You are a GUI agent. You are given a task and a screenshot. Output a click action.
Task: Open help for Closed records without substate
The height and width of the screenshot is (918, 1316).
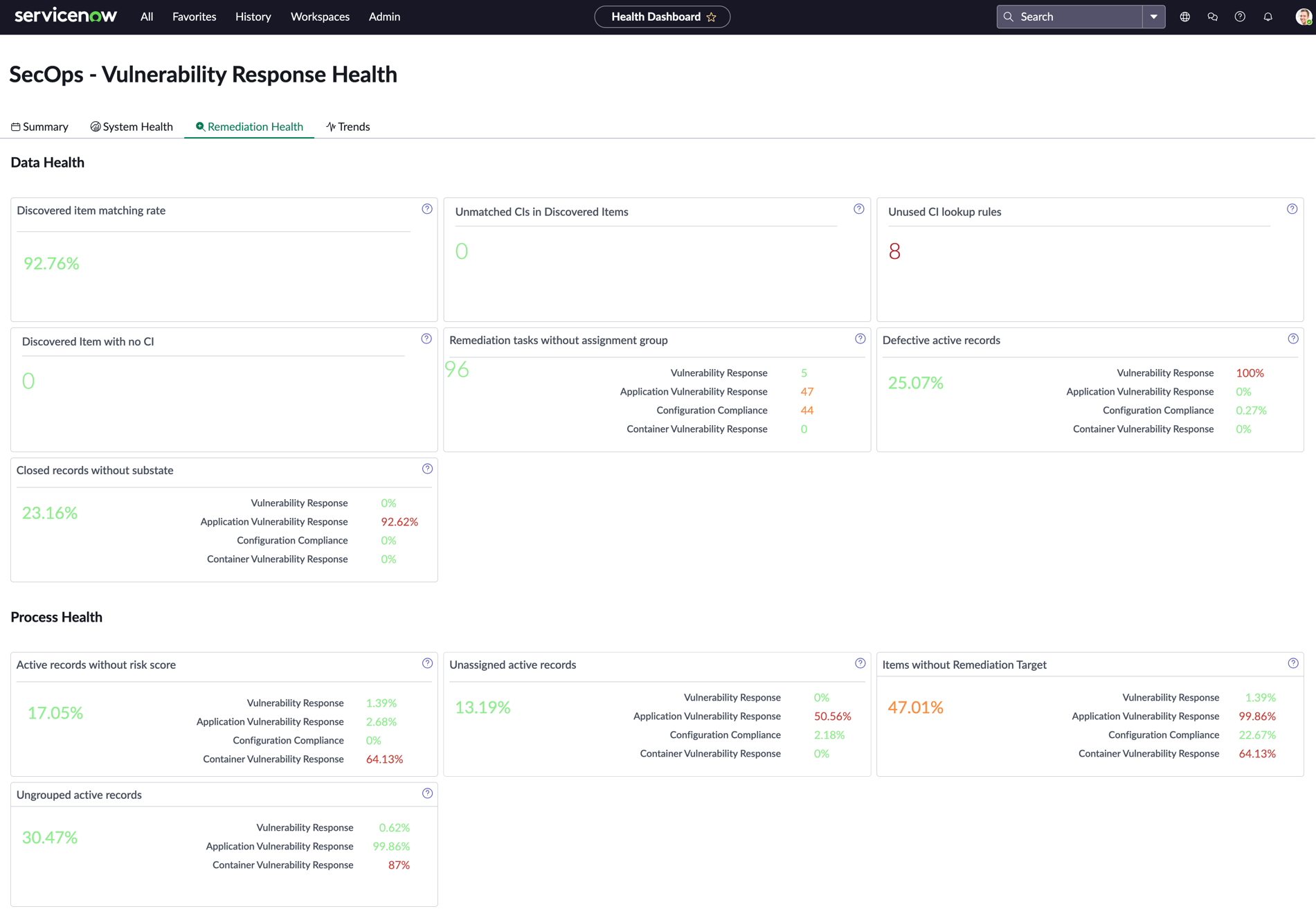click(428, 469)
